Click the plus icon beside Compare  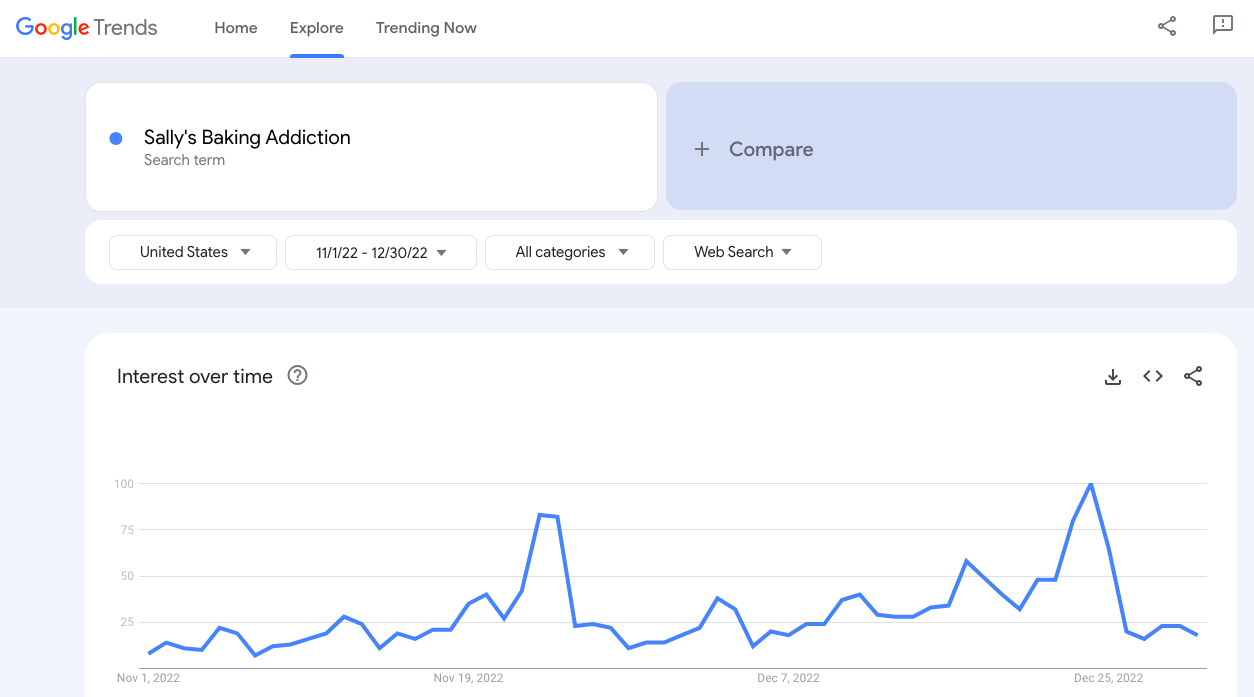pos(702,149)
